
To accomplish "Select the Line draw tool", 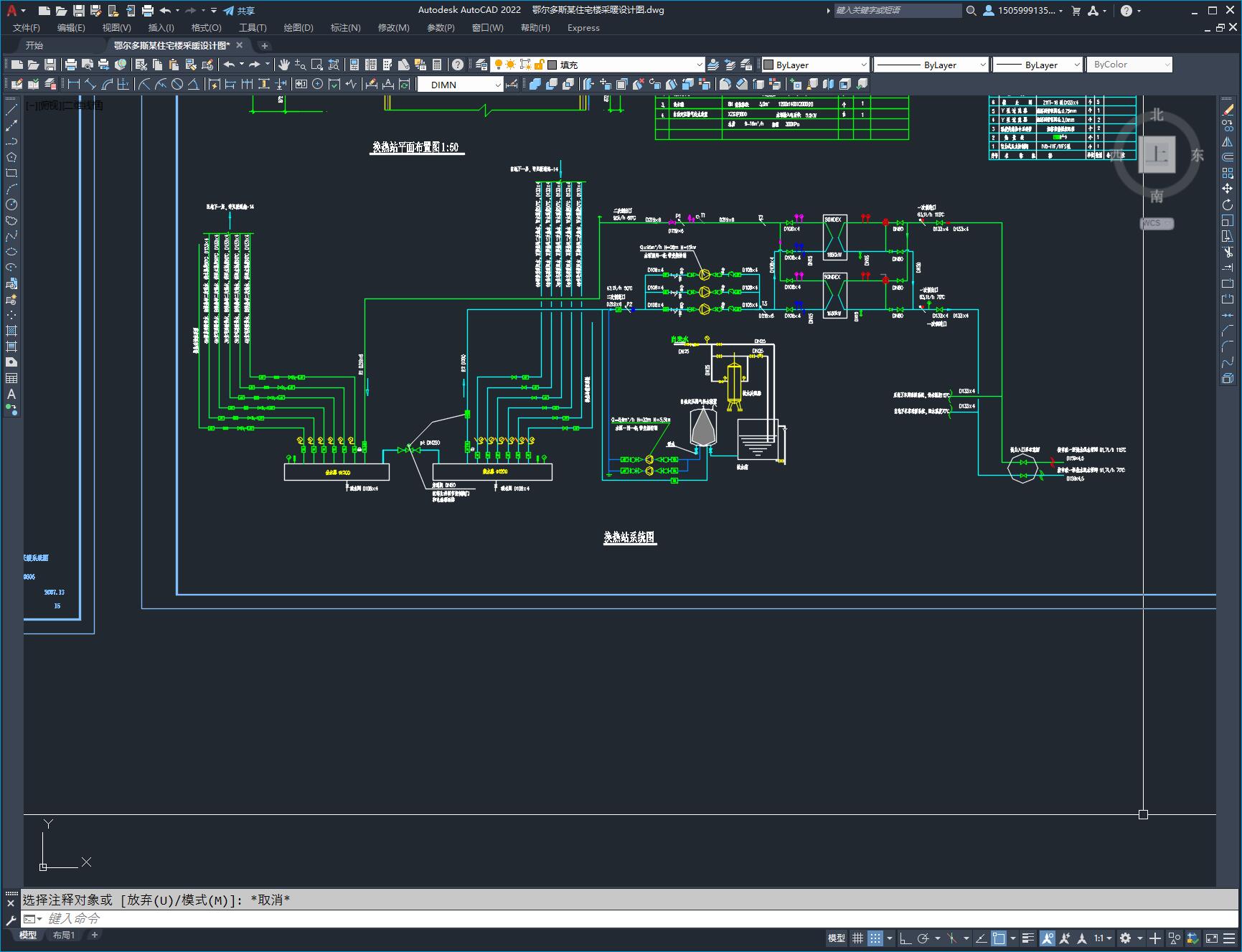I will 11,110.
